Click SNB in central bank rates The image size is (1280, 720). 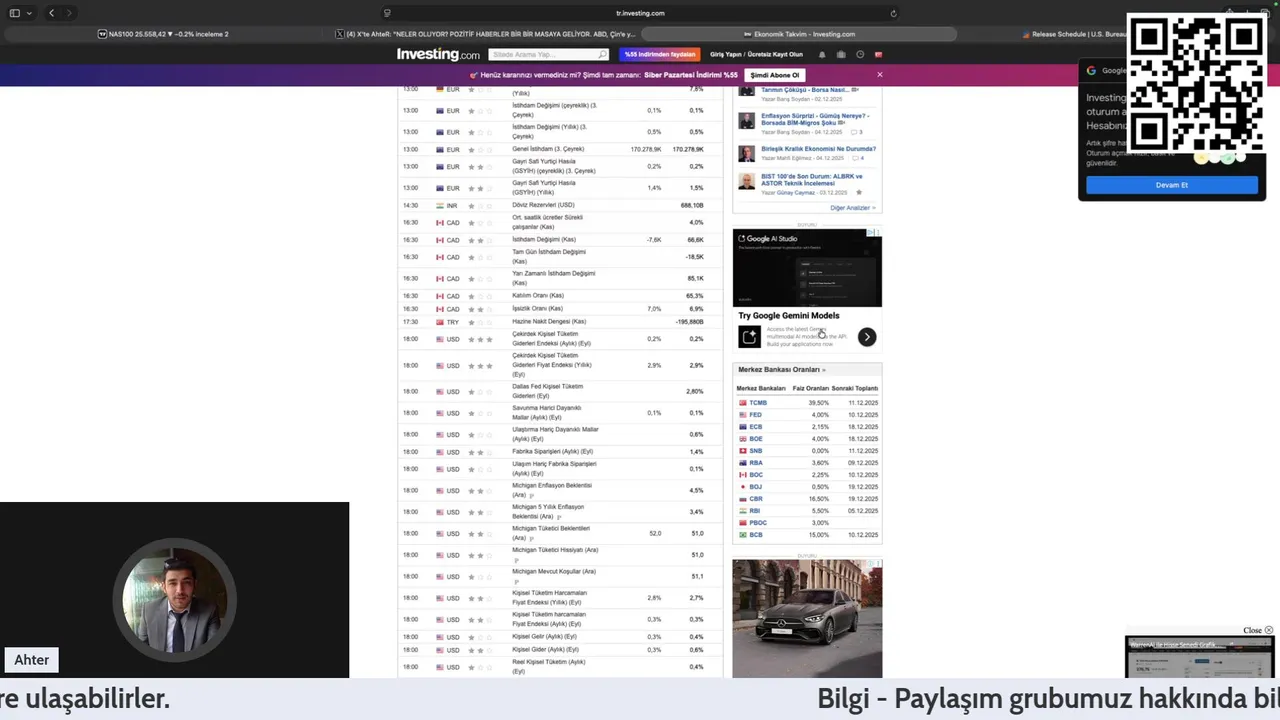(x=755, y=451)
